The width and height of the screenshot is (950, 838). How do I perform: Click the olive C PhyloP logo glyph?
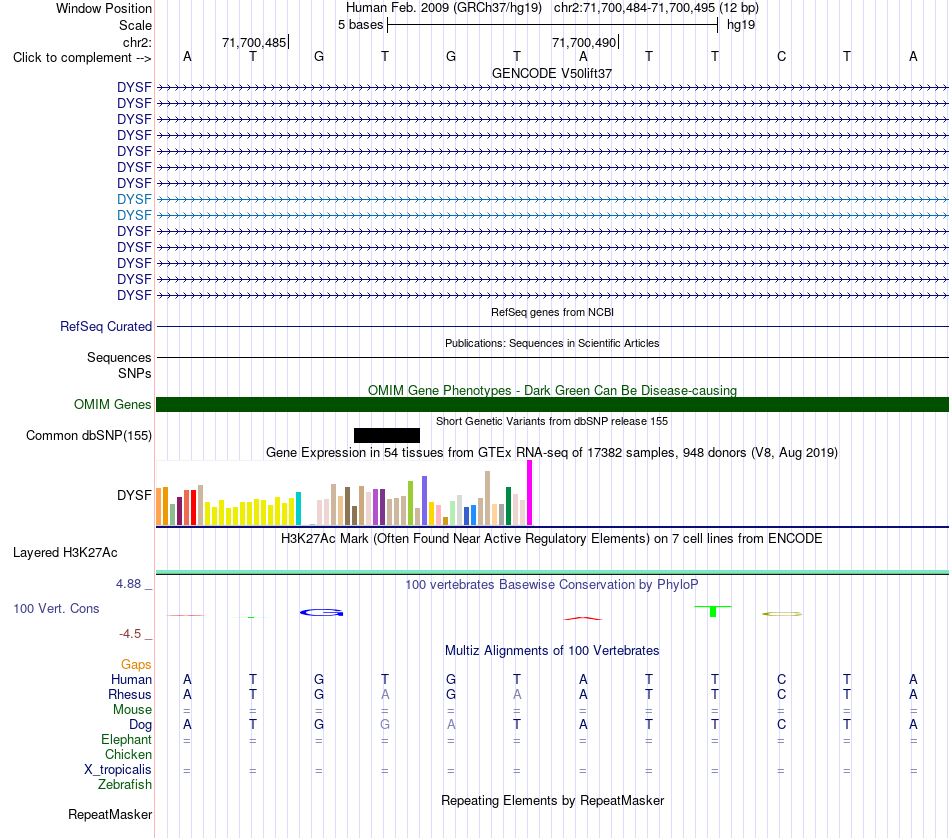pyautogui.click(x=782, y=614)
